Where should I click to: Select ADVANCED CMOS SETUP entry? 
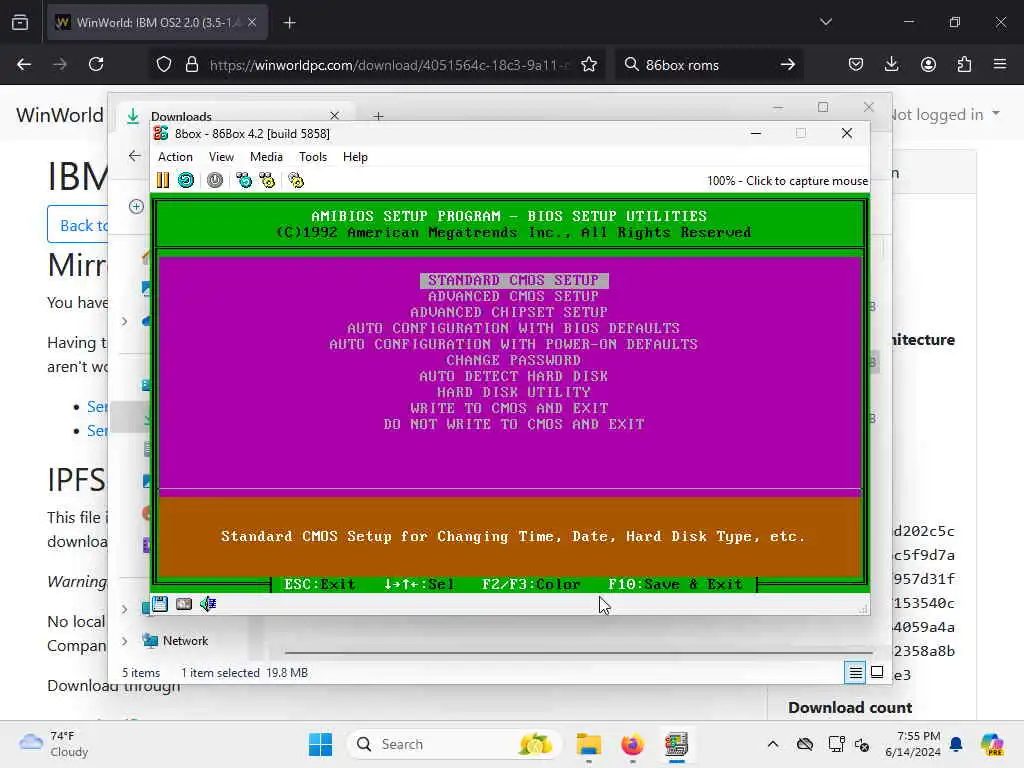pyautogui.click(x=513, y=296)
